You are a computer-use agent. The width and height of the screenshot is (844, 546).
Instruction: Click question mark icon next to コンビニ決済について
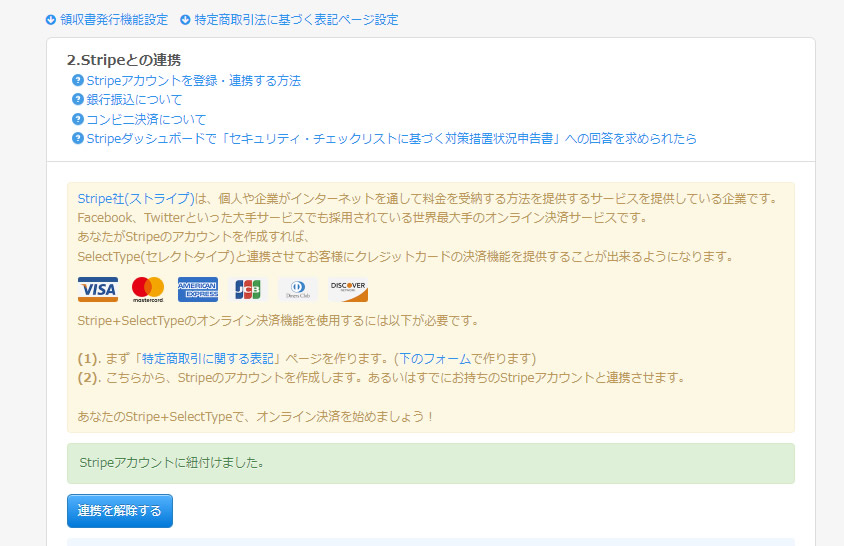(x=77, y=119)
